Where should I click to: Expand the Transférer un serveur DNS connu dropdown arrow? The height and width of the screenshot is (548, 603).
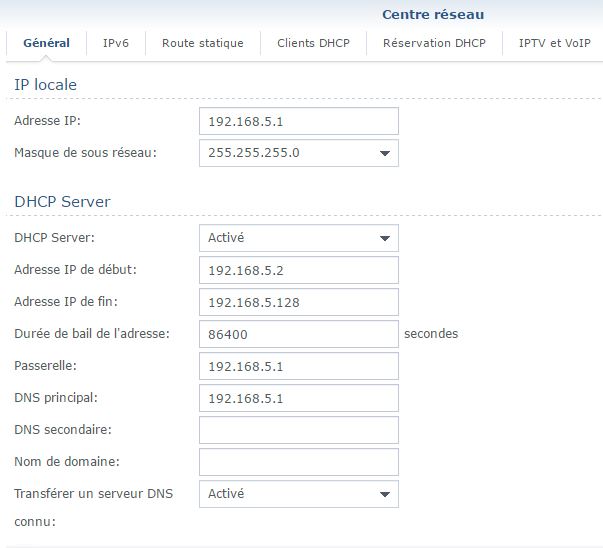(384, 494)
